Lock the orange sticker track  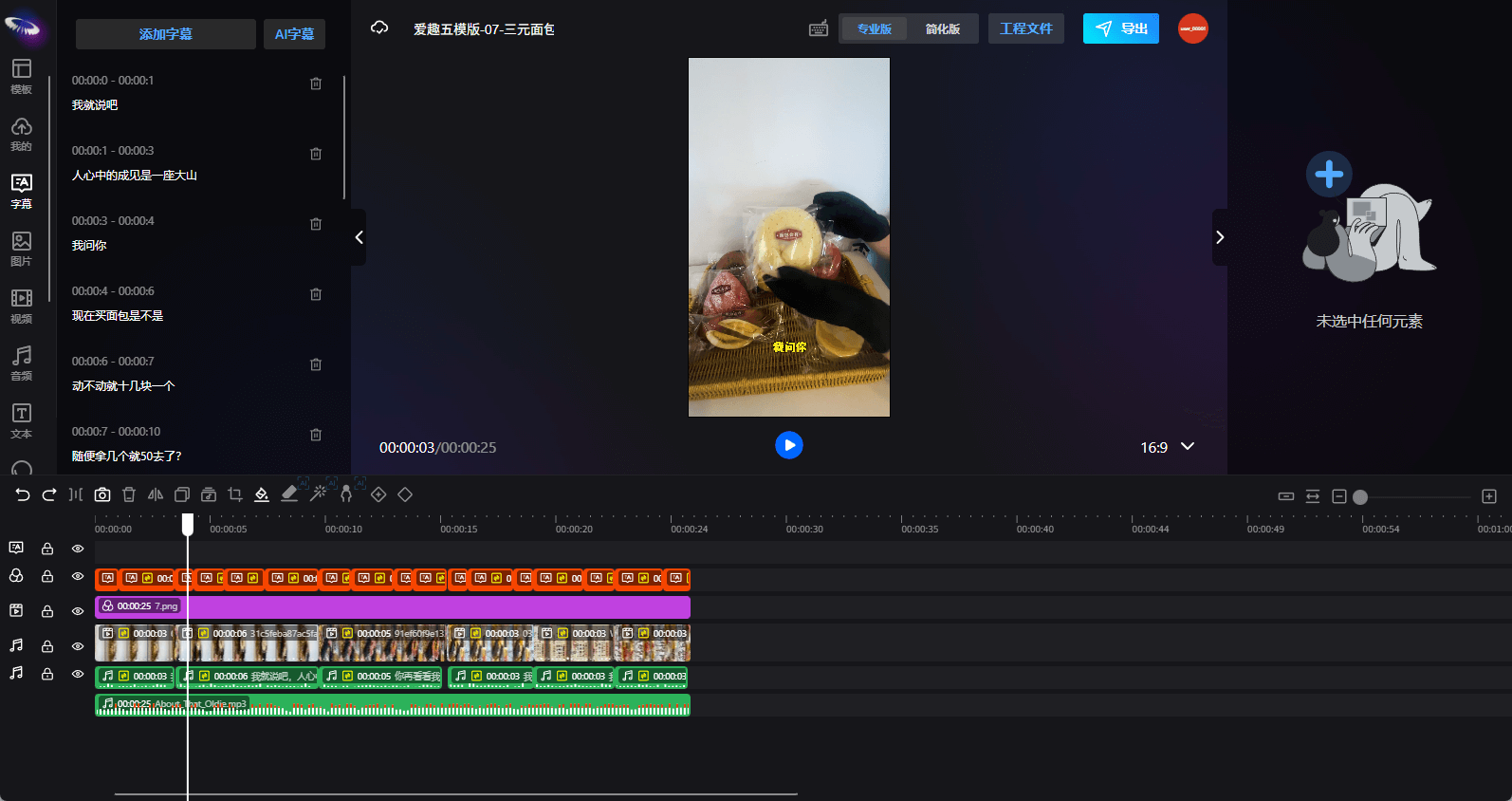point(47,576)
